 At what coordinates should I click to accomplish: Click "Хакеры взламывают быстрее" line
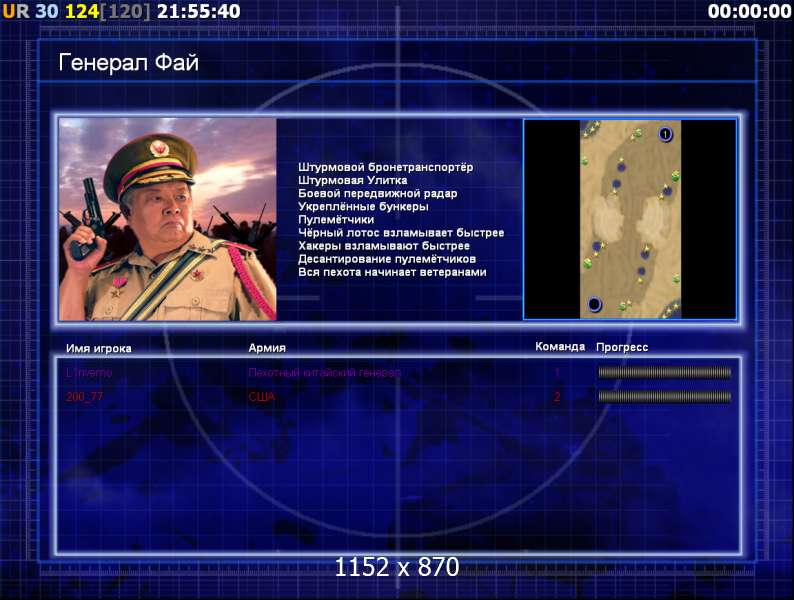[384, 246]
